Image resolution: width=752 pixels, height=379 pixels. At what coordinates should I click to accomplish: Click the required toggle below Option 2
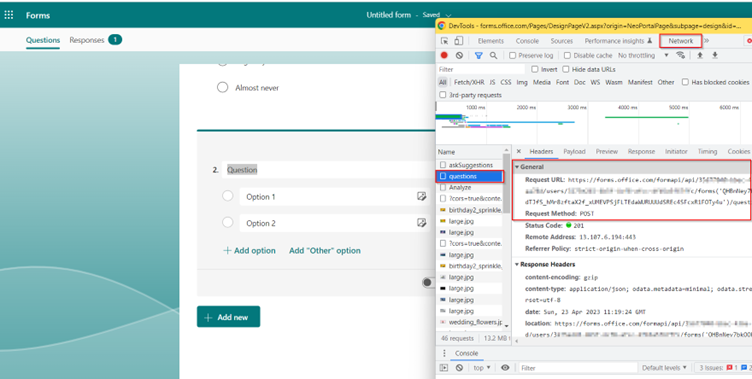click(x=427, y=282)
